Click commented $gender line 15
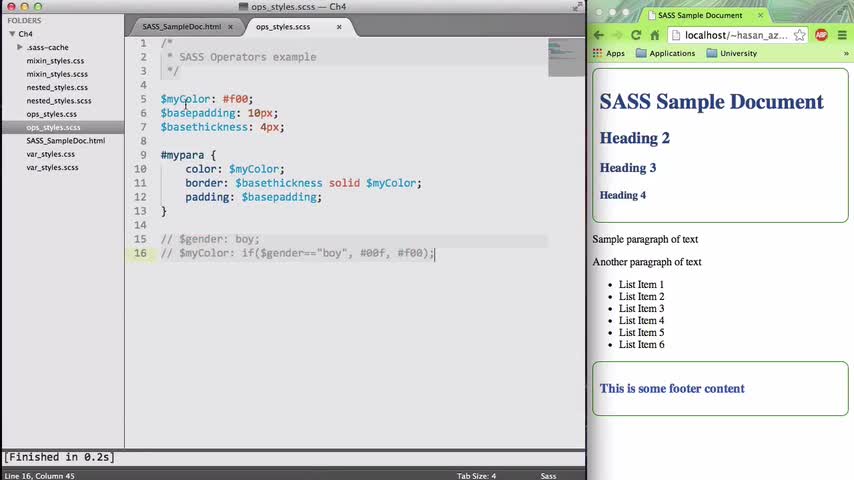Image resolution: width=854 pixels, height=480 pixels. pyautogui.click(x=210, y=239)
